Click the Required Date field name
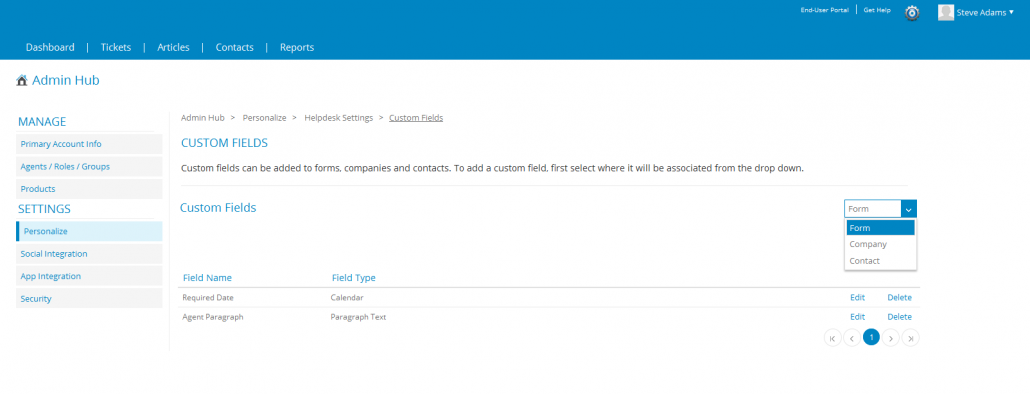Image resolution: width=1030 pixels, height=394 pixels. click(208, 297)
